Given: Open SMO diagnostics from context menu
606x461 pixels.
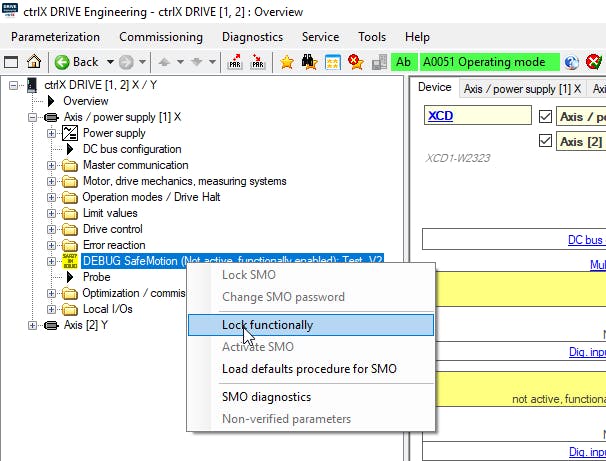Looking at the screenshot, I should [266, 397].
